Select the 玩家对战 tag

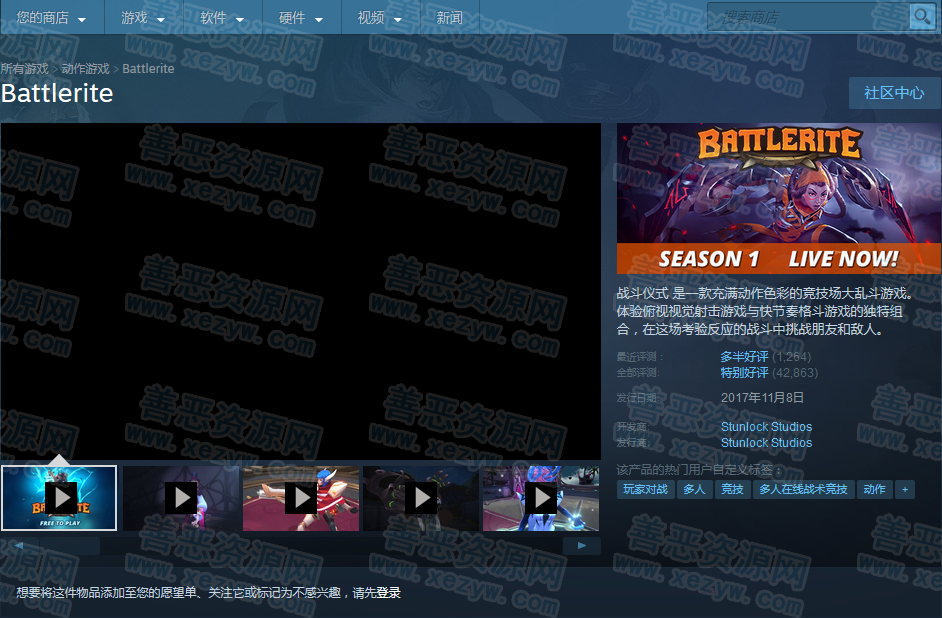tap(645, 489)
